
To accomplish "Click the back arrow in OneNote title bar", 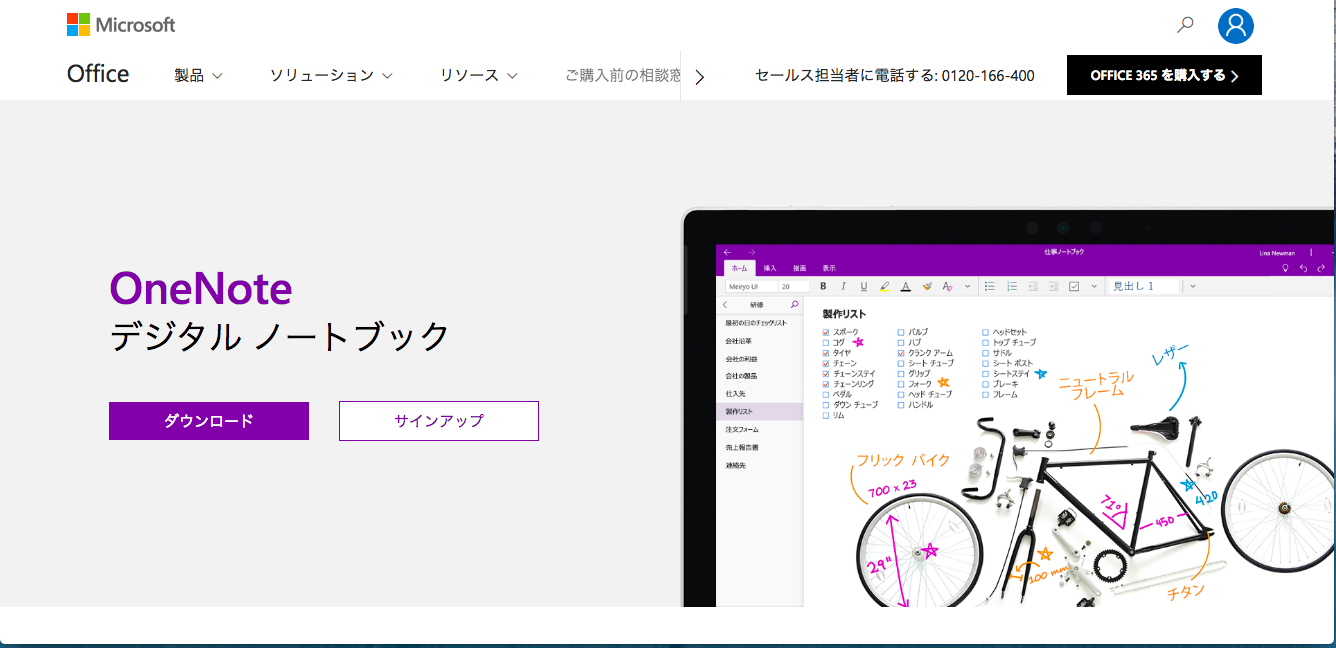I will (728, 253).
